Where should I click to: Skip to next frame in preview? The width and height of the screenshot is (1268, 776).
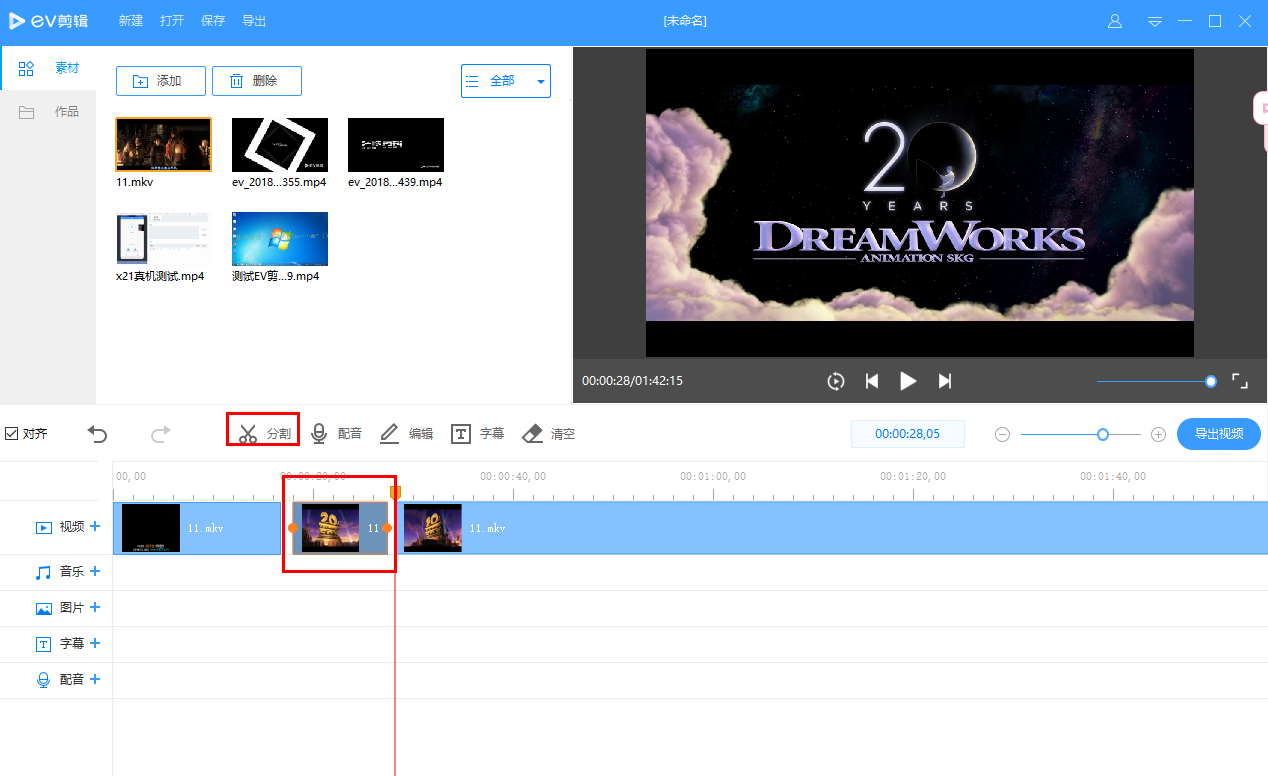(944, 381)
